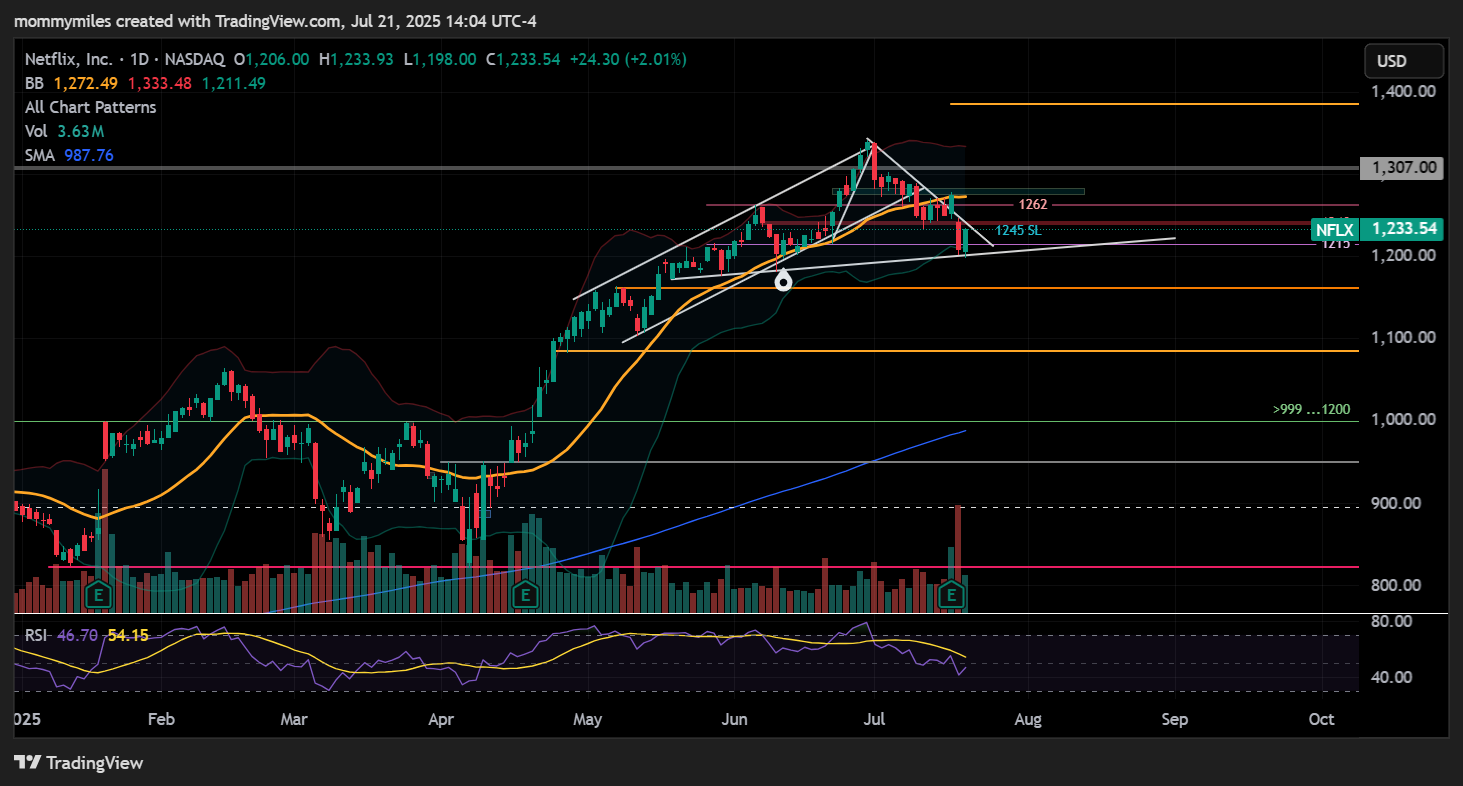Screen dimensions: 1463x786
Task: Click the Sep label on the time axis
Action: coord(1175,720)
